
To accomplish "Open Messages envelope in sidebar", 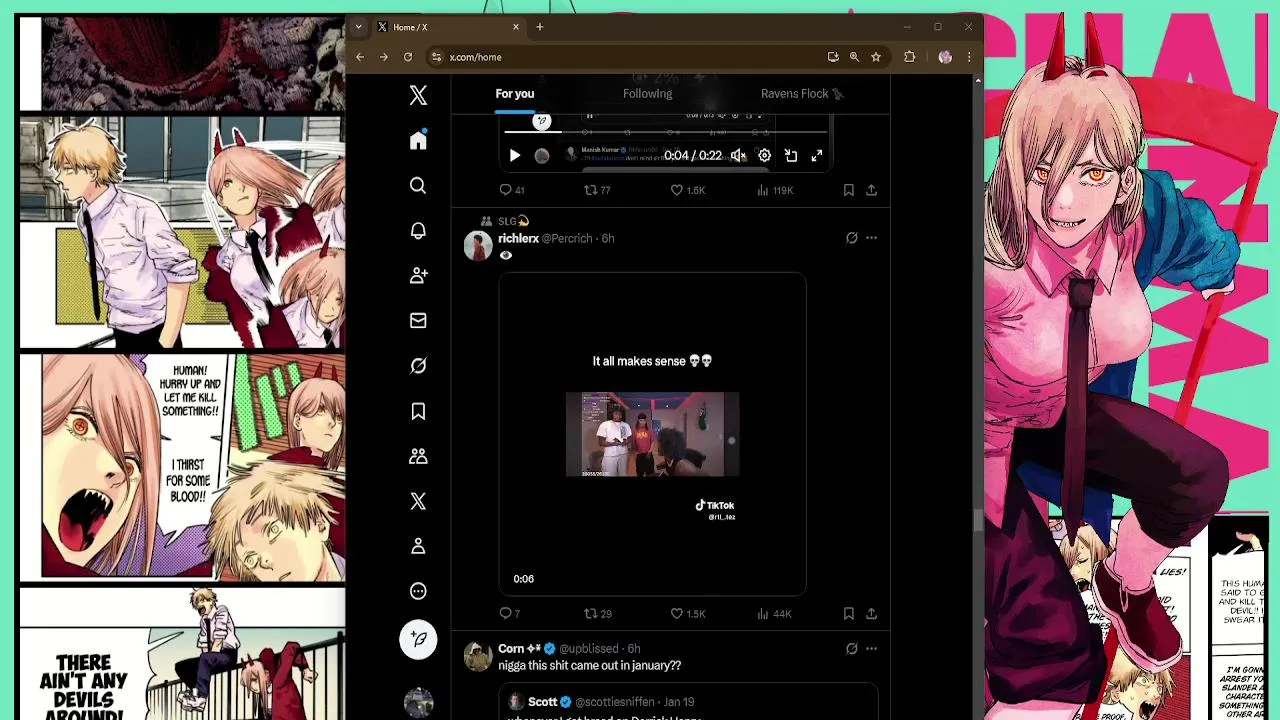I will tap(418, 321).
